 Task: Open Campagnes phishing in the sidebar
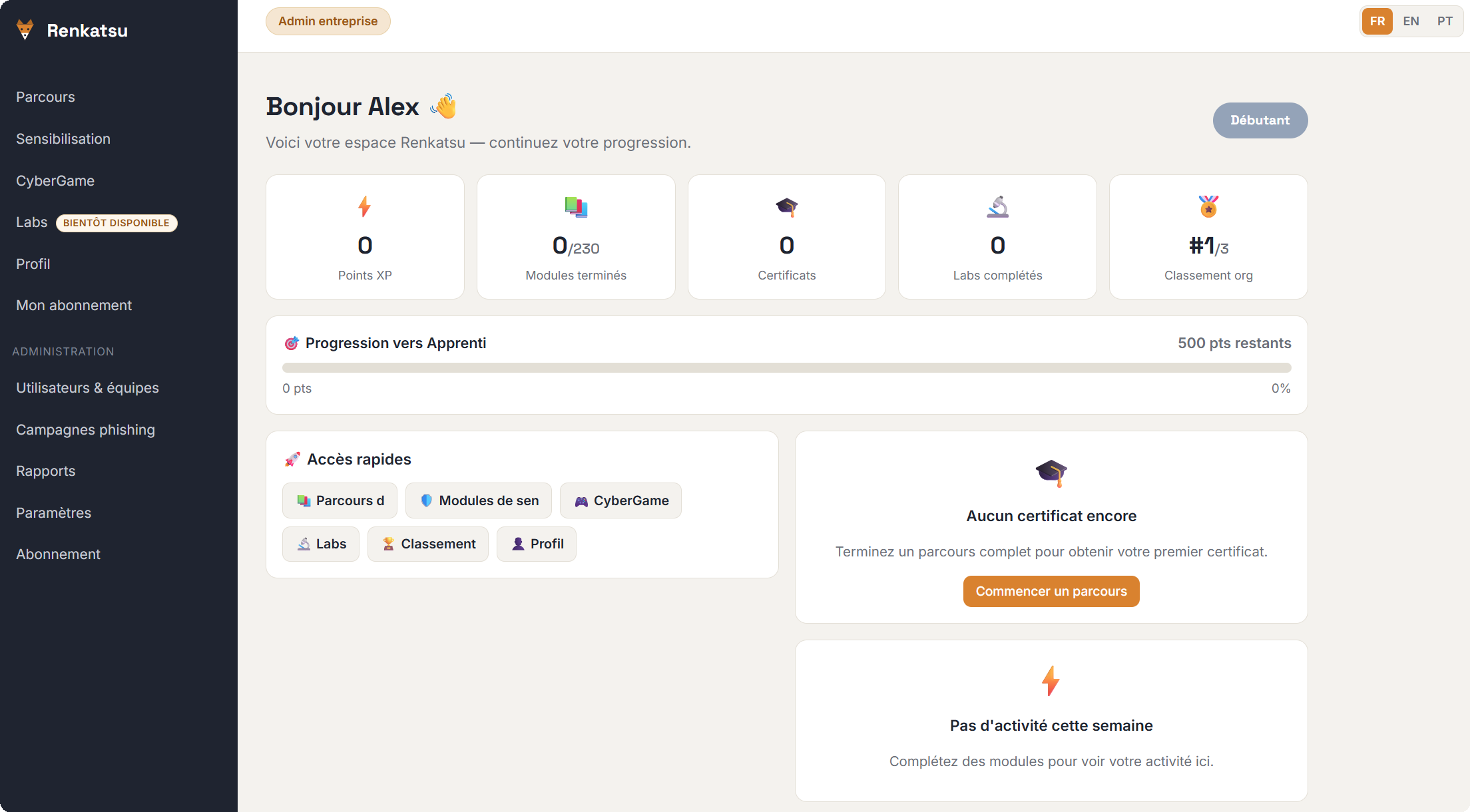(x=85, y=430)
